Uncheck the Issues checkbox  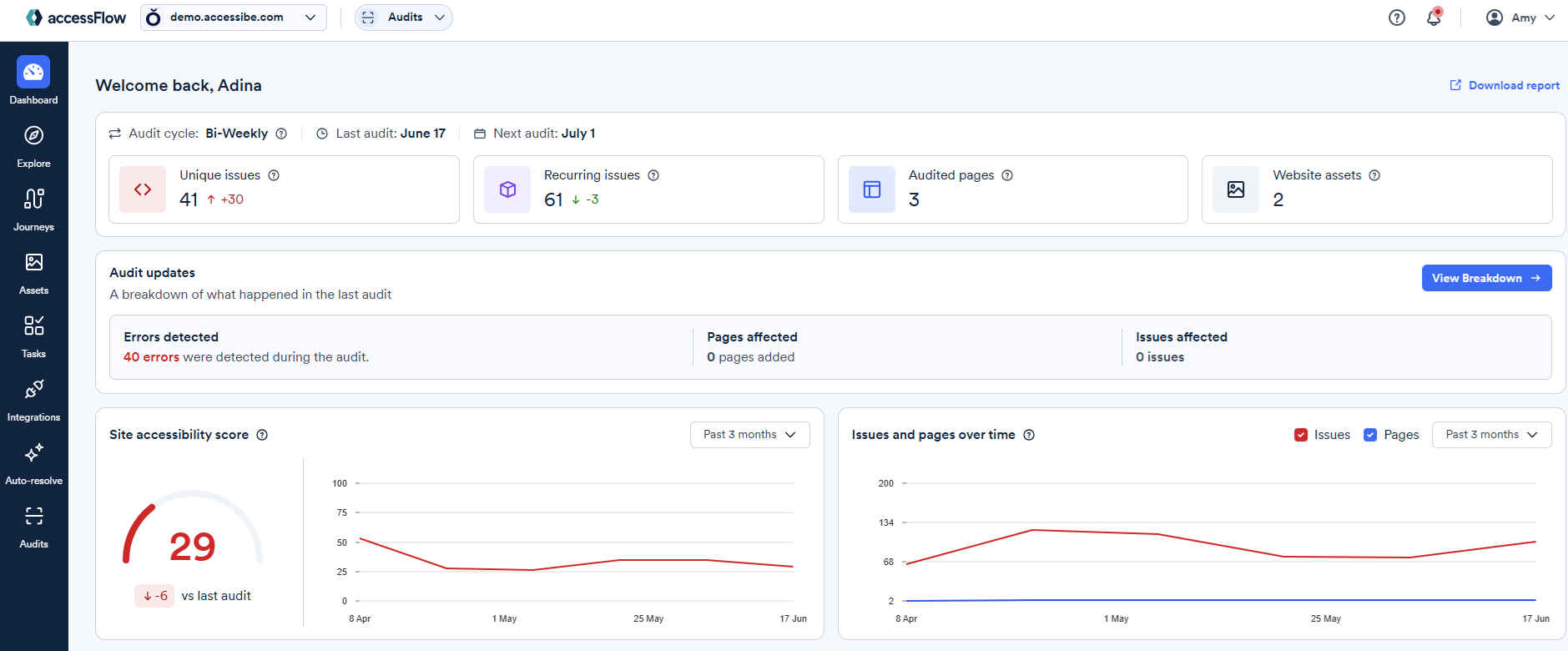1301,435
